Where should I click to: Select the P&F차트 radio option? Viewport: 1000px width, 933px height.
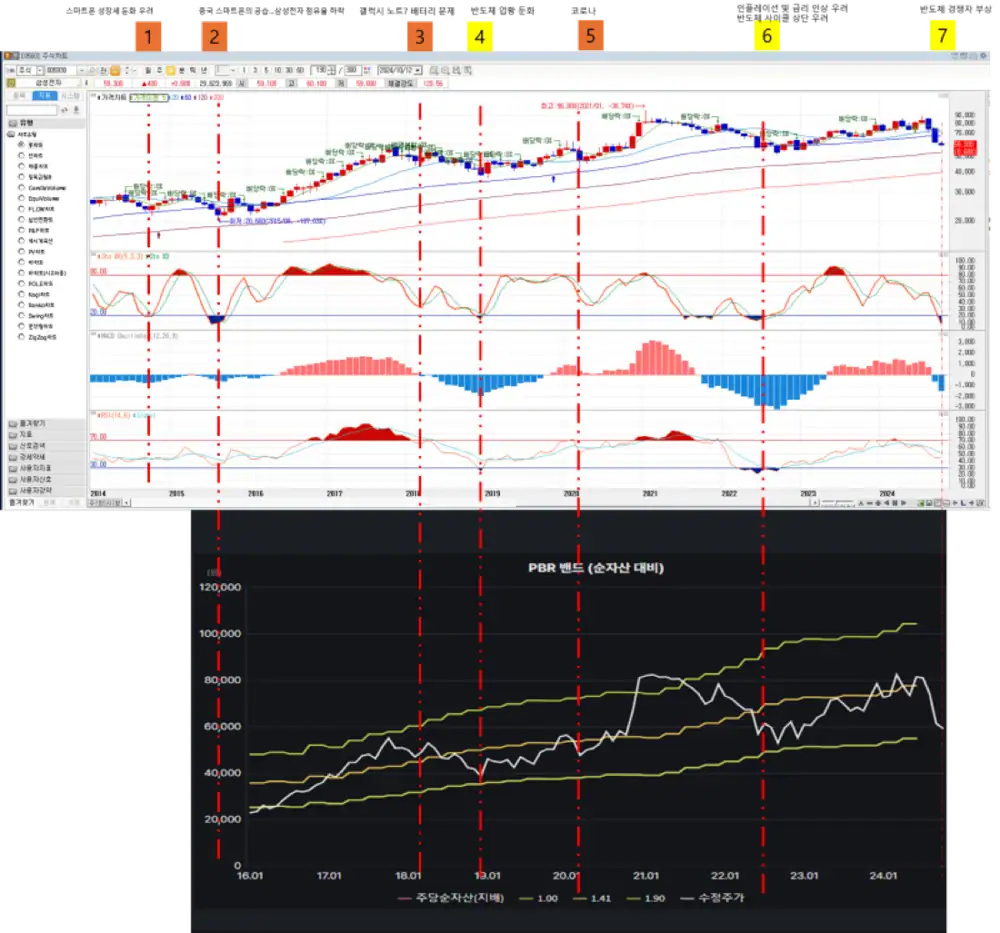34,230
